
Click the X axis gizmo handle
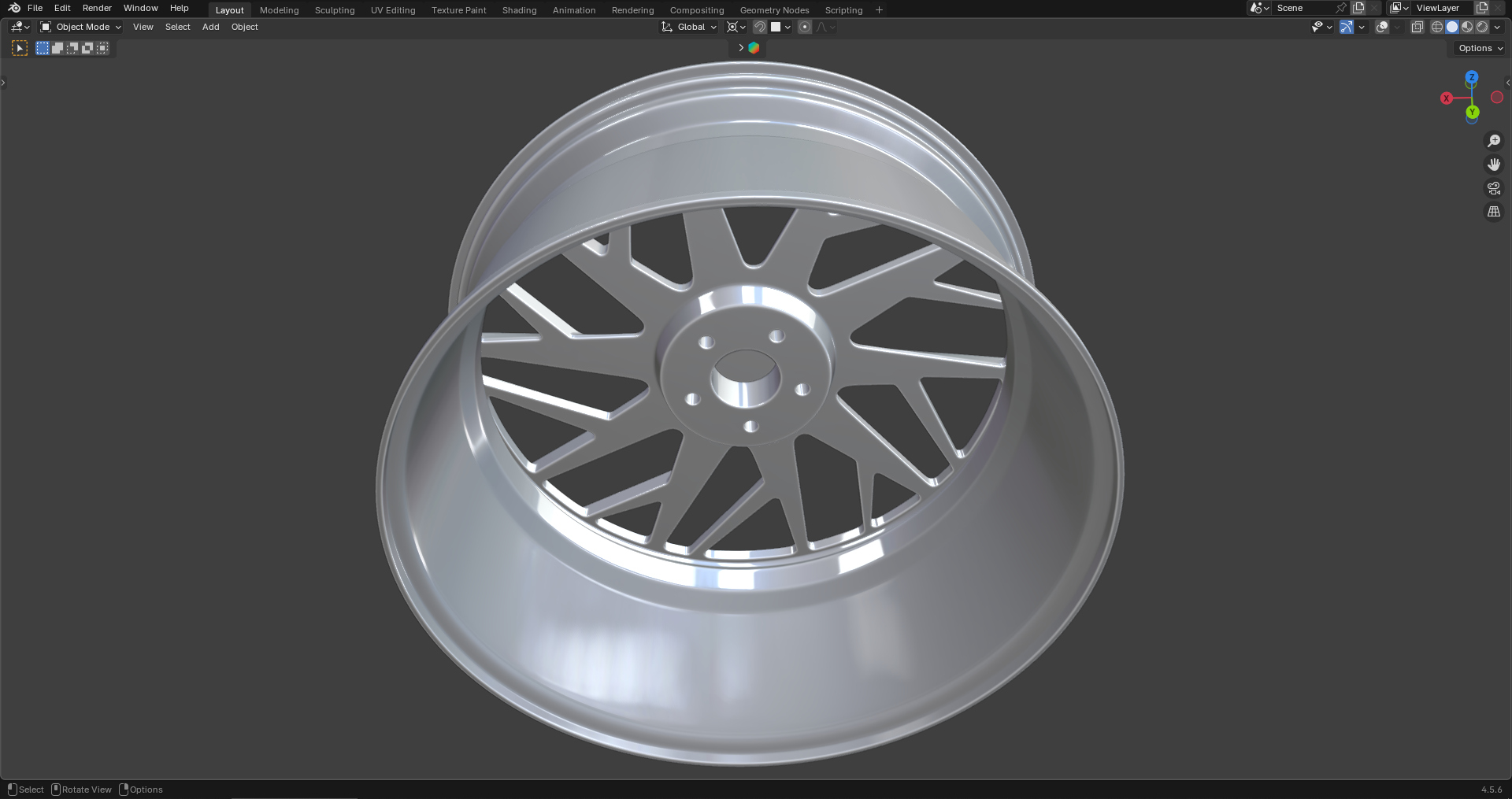[x=1447, y=98]
